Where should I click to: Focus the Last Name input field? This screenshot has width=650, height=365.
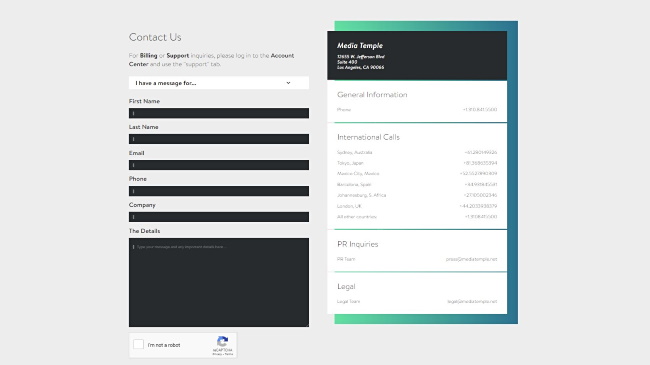[x=218, y=139]
